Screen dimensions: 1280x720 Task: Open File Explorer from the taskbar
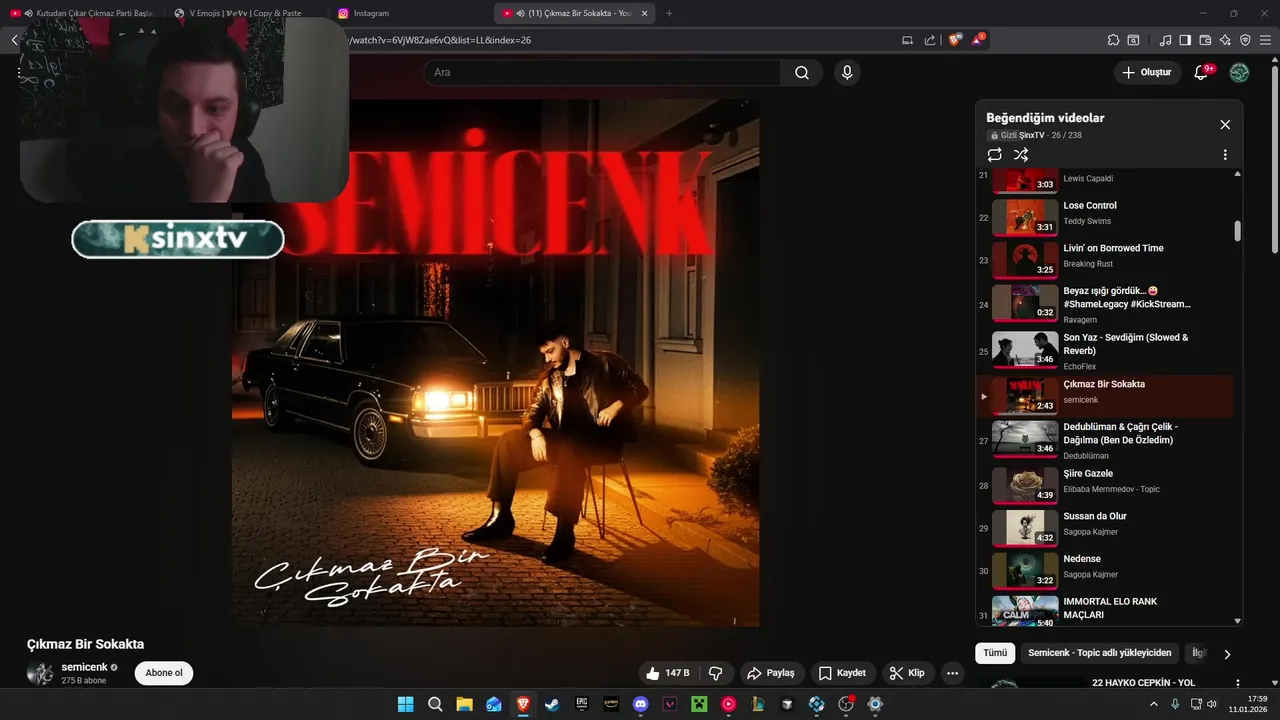[464, 704]
